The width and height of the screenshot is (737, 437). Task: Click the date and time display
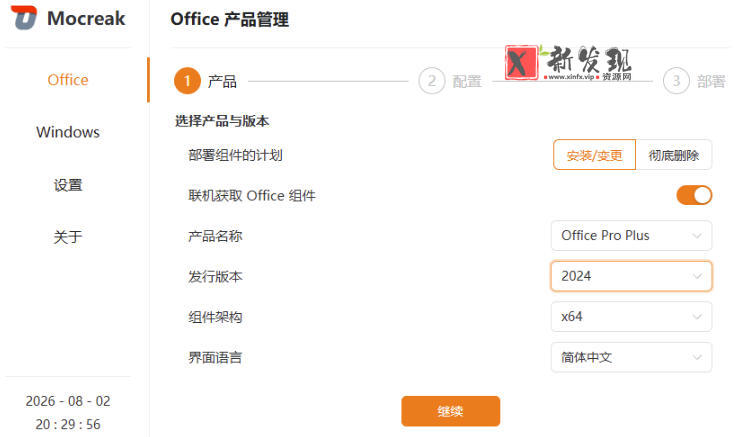pos(68,413)
